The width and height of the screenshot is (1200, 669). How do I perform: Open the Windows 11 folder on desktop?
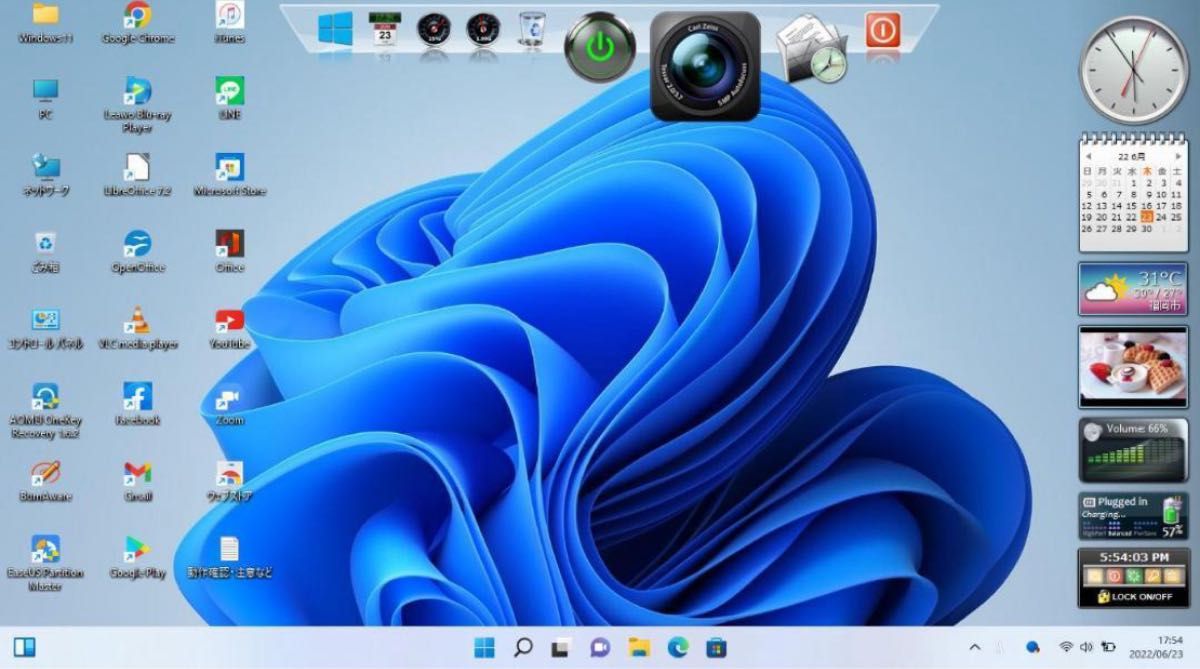point(45,24)
